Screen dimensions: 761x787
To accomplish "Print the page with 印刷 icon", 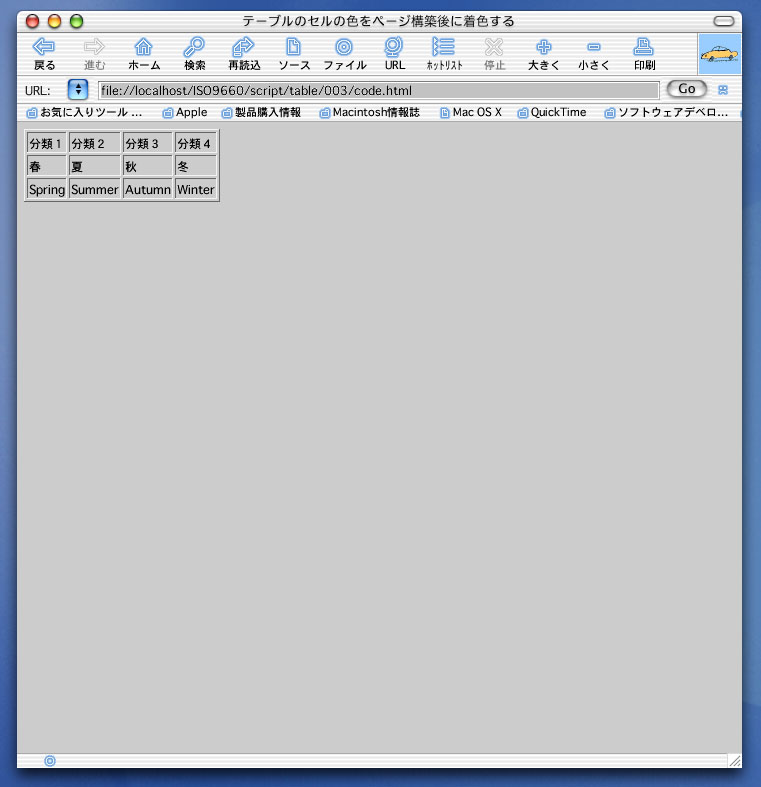I will (x=644, y=47).
